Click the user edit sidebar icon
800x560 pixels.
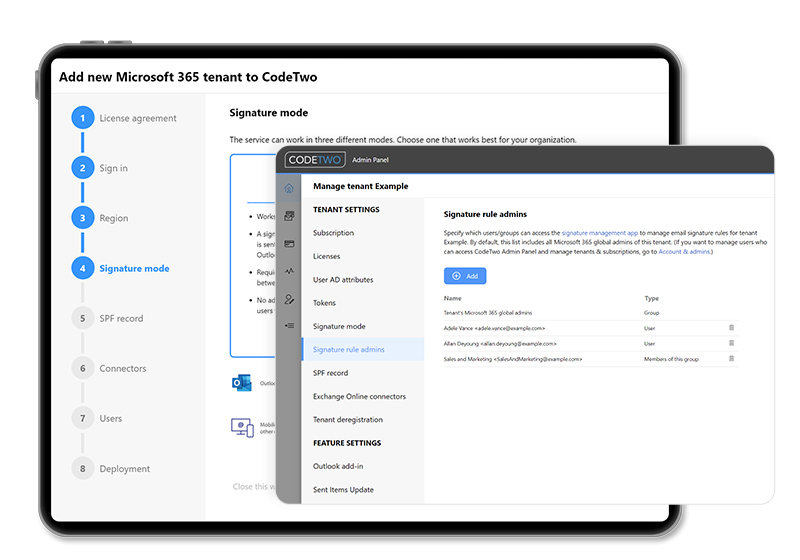[289, 298]
